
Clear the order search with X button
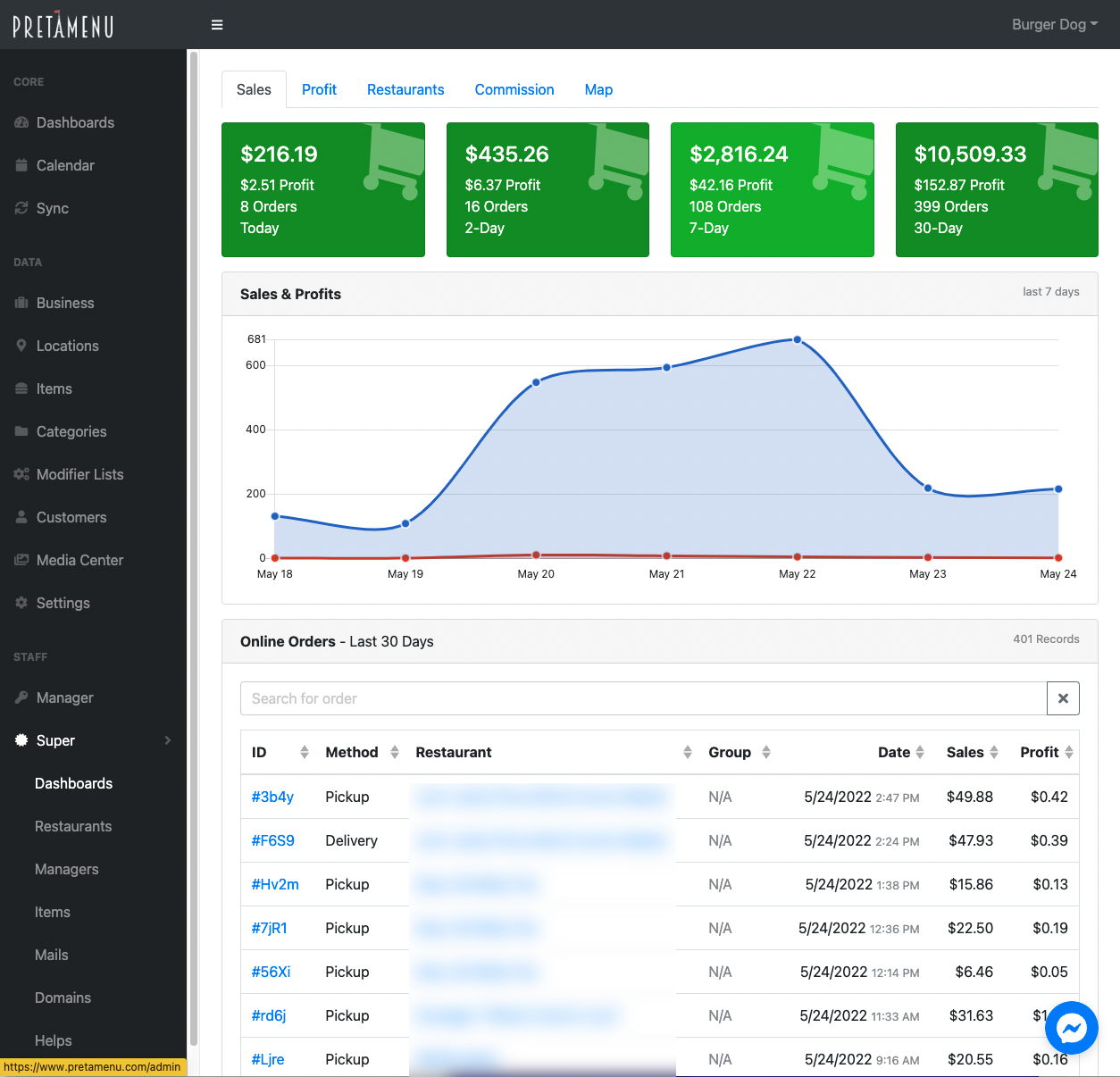(1063, 698)
